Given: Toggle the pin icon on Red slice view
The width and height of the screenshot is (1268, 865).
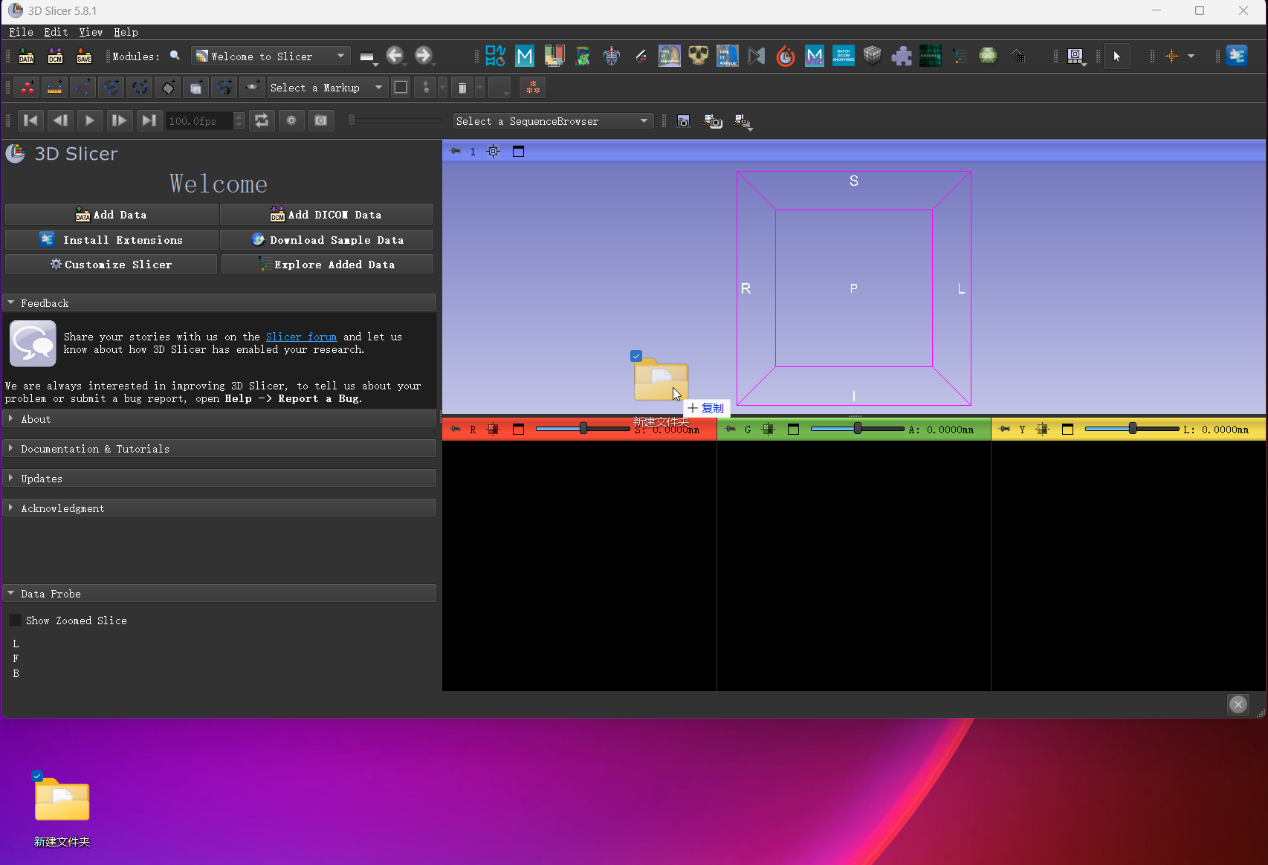Looking at the screenshot, I should point(456,430).
